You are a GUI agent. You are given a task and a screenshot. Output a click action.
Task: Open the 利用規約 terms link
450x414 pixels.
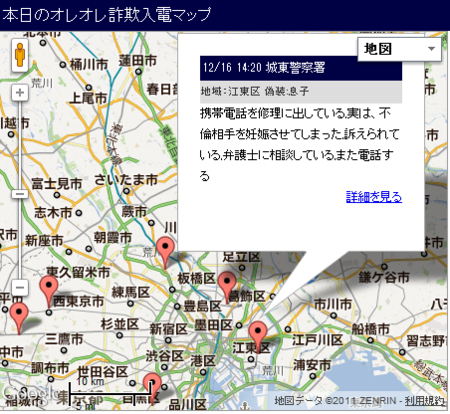[424, 400]
